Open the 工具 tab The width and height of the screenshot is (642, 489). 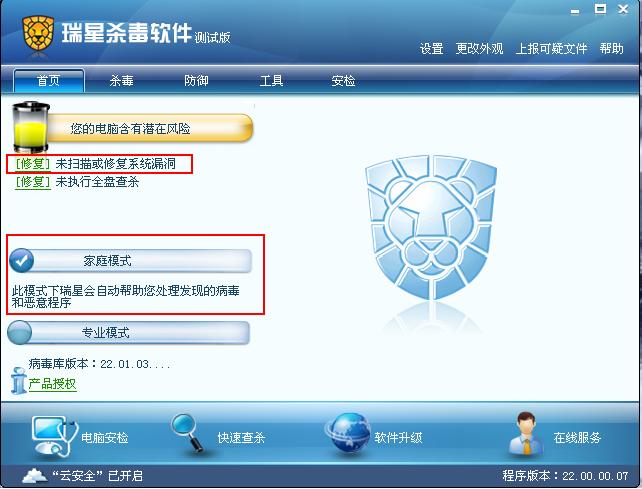click(271, 80)
